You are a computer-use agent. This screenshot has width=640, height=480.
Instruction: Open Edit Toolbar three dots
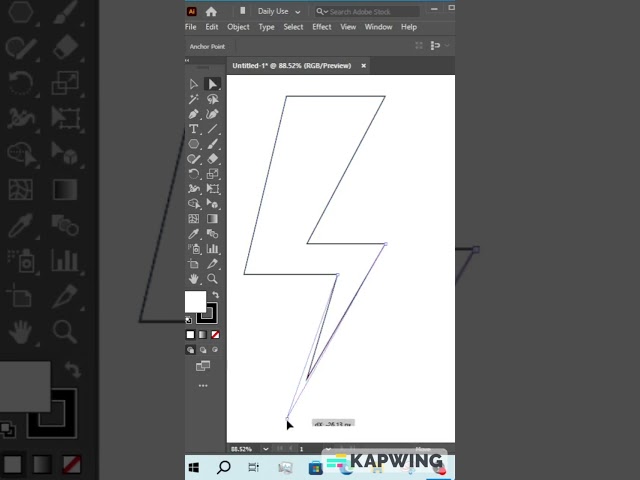203,385
